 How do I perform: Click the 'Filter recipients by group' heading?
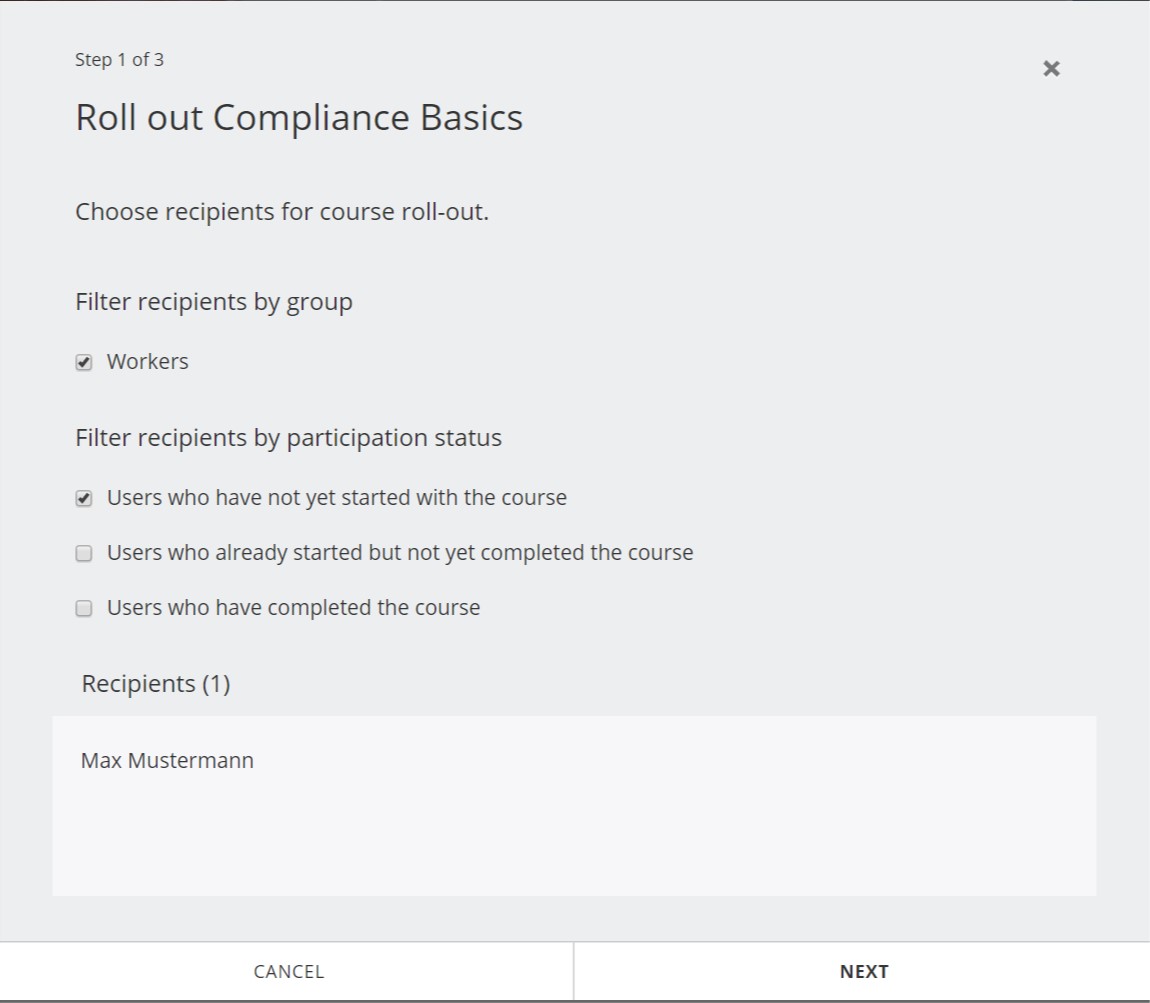[214, 302]
